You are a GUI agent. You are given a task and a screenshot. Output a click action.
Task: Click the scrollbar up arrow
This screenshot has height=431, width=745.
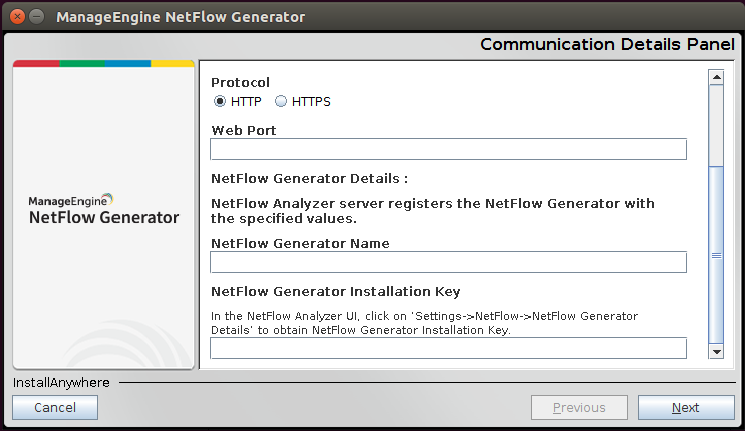[716, 78]
